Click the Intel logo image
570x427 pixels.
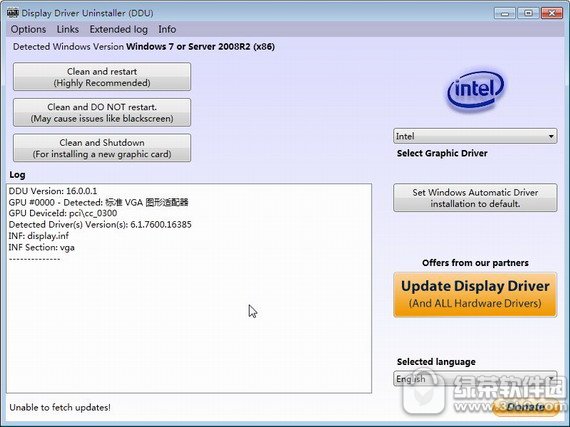475,90
